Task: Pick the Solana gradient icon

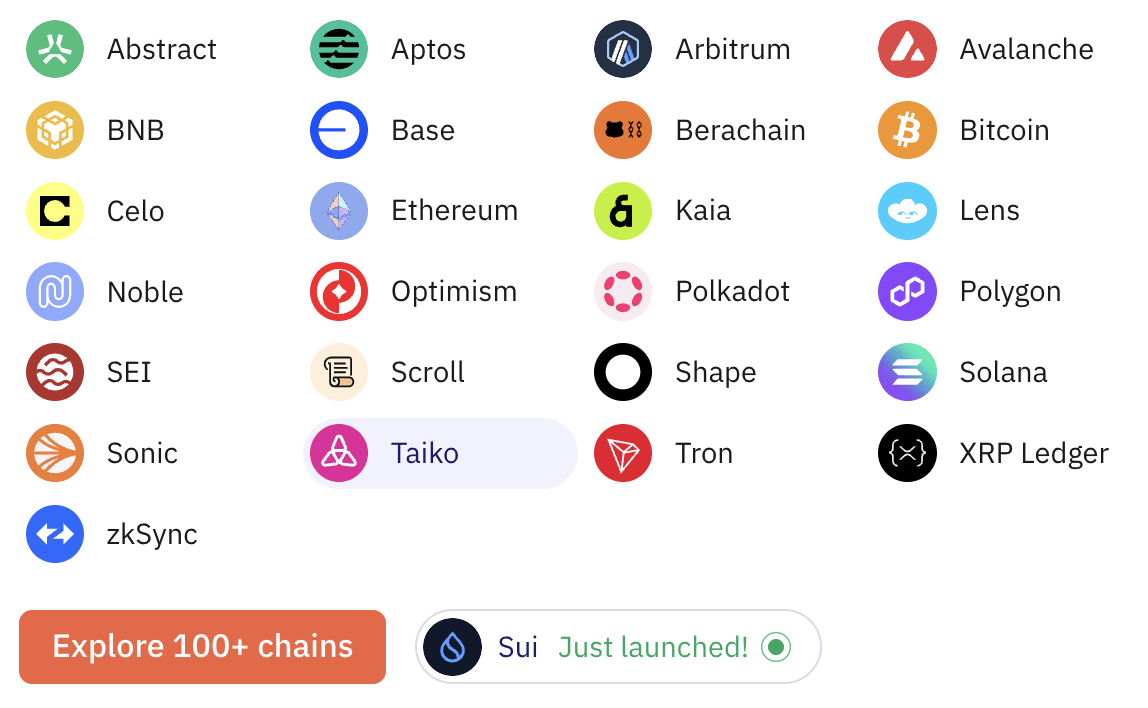Action: click(907, 372)
